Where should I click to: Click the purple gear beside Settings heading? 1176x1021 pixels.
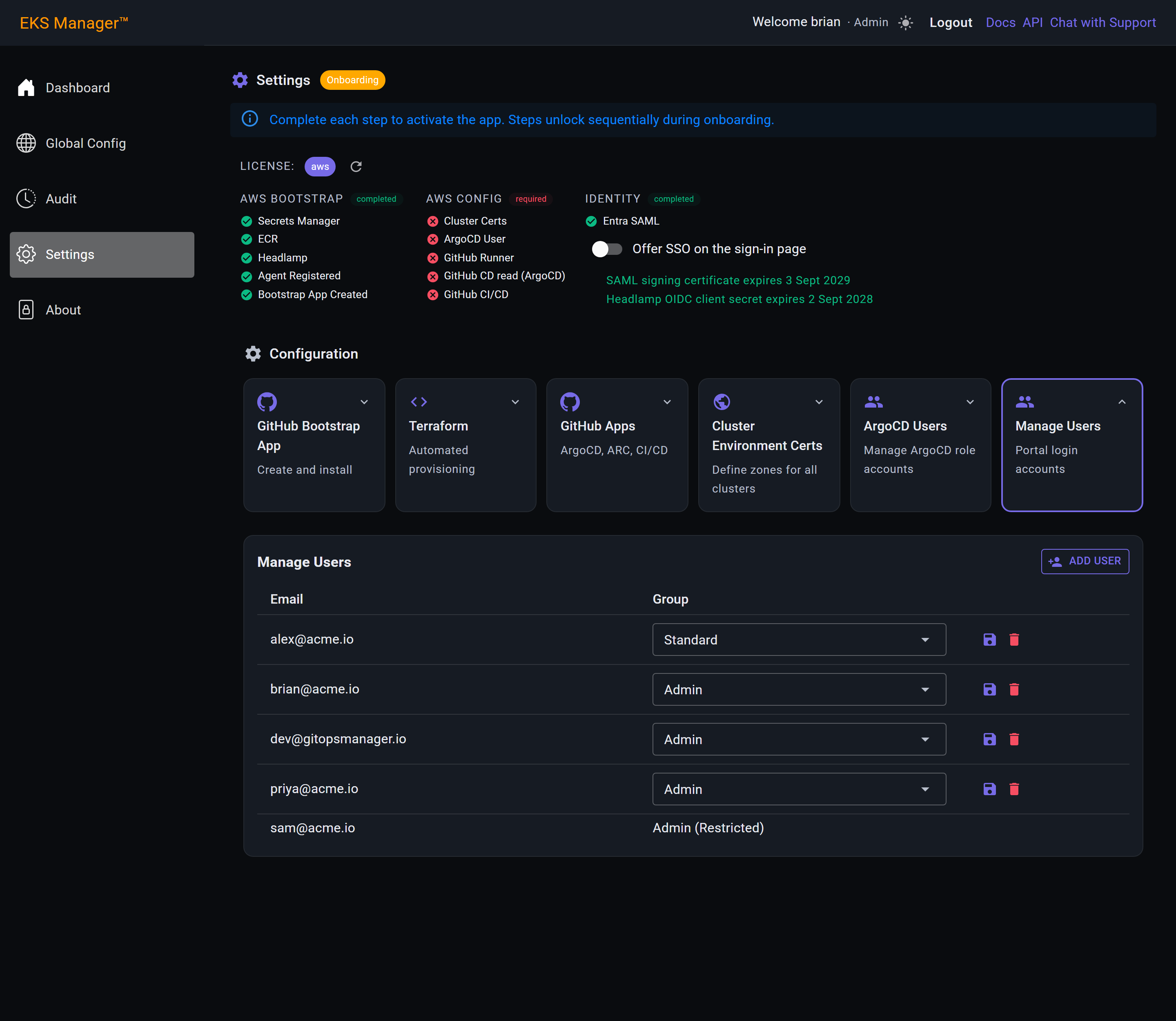tap(240, 80)
